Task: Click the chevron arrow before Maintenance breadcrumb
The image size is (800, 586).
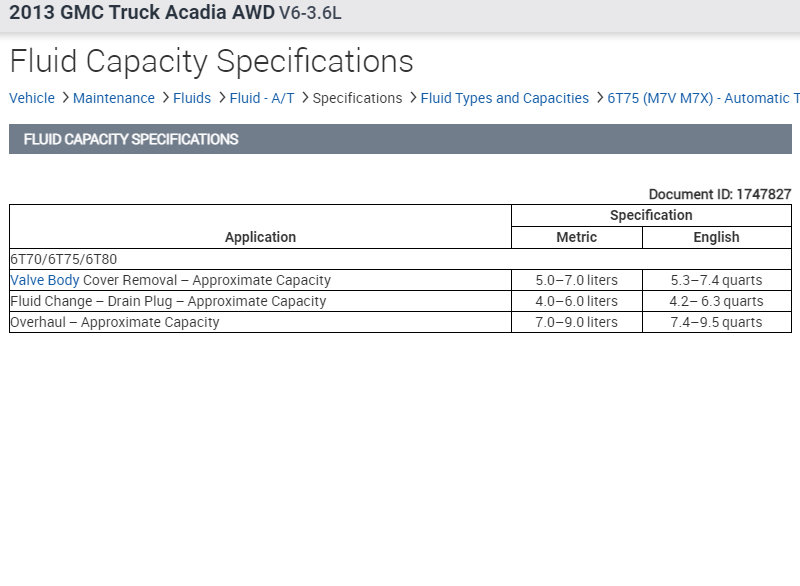Action: 64,98
